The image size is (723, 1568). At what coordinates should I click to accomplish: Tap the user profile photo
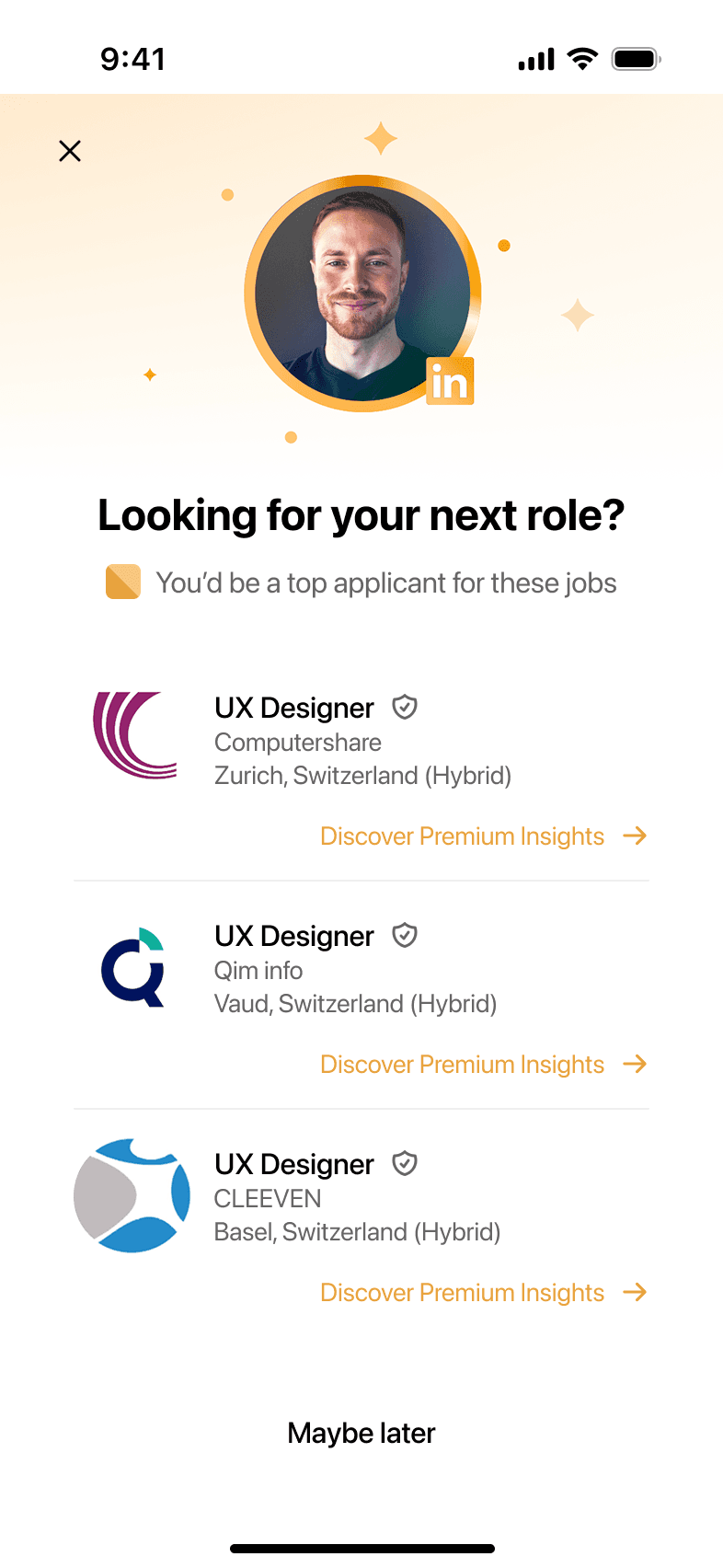[361, 293]
